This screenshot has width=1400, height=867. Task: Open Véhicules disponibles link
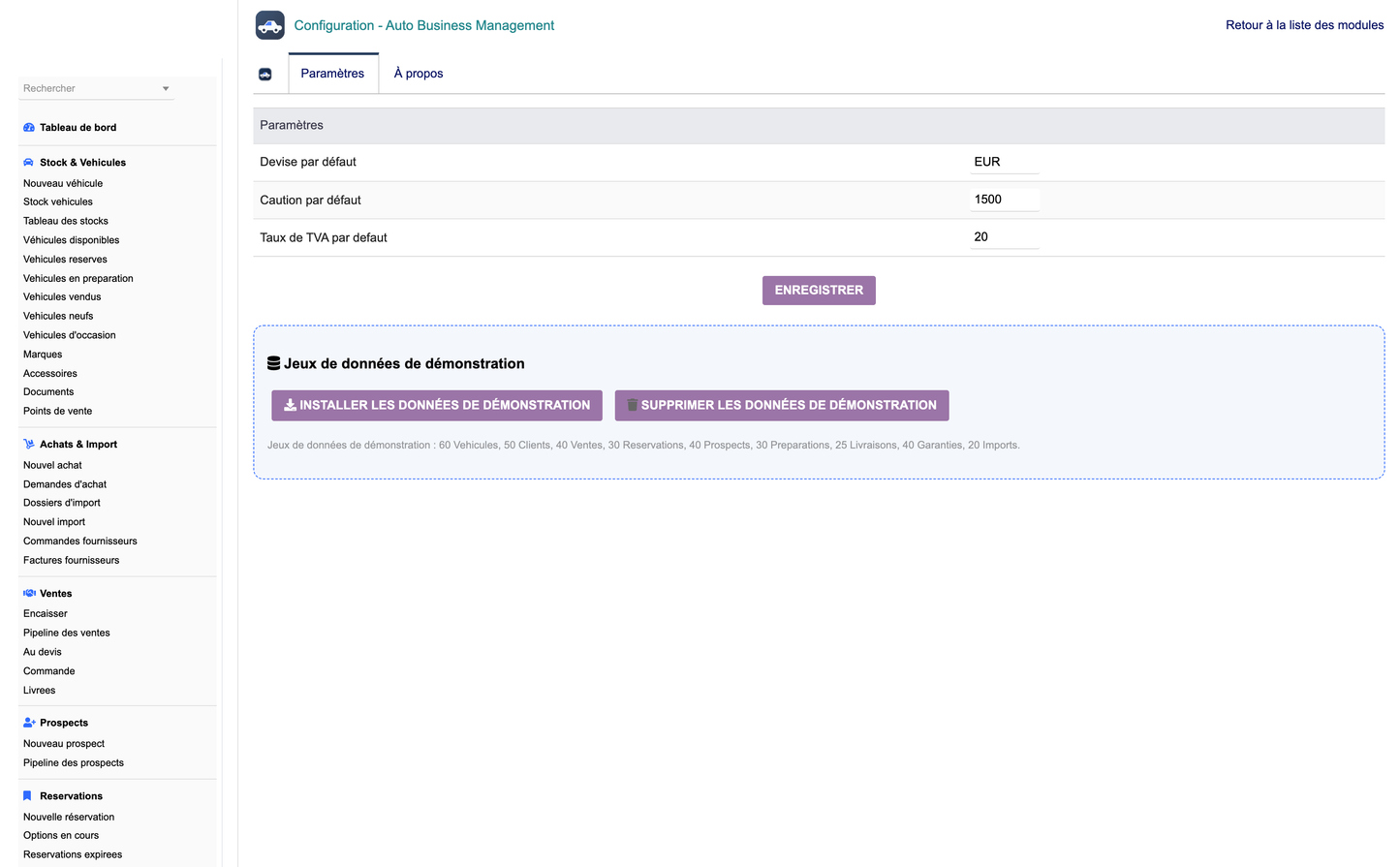(x=72, y=240)
